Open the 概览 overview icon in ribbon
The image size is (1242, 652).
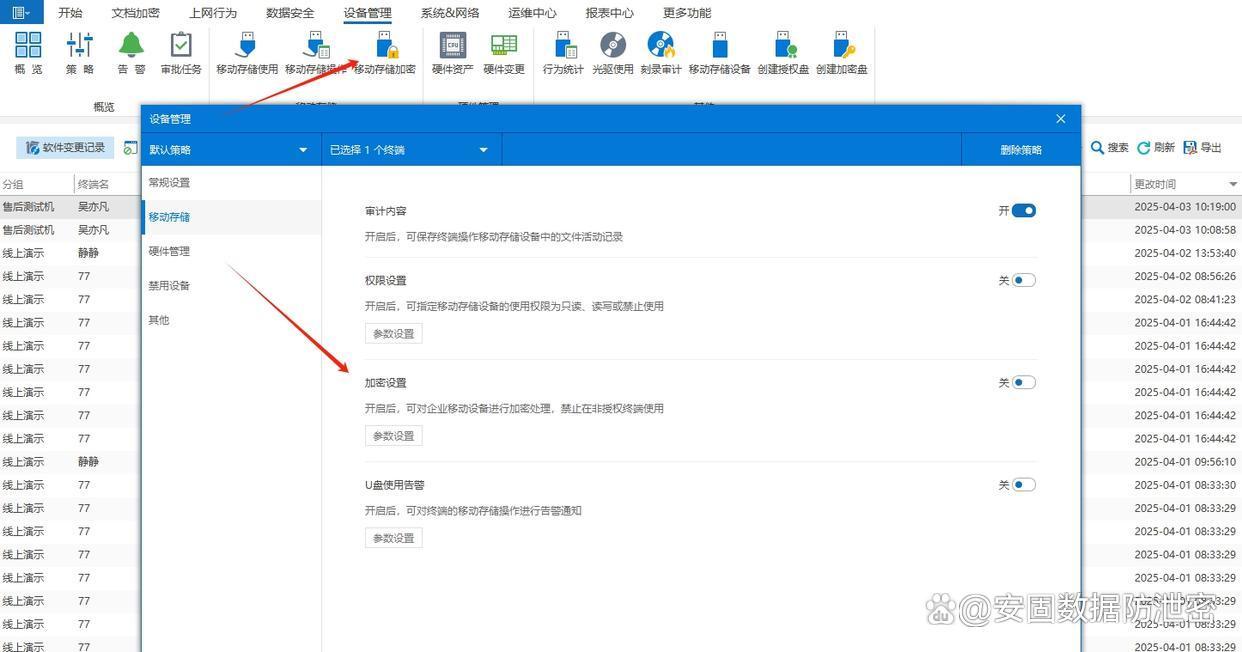pos(28,46)
